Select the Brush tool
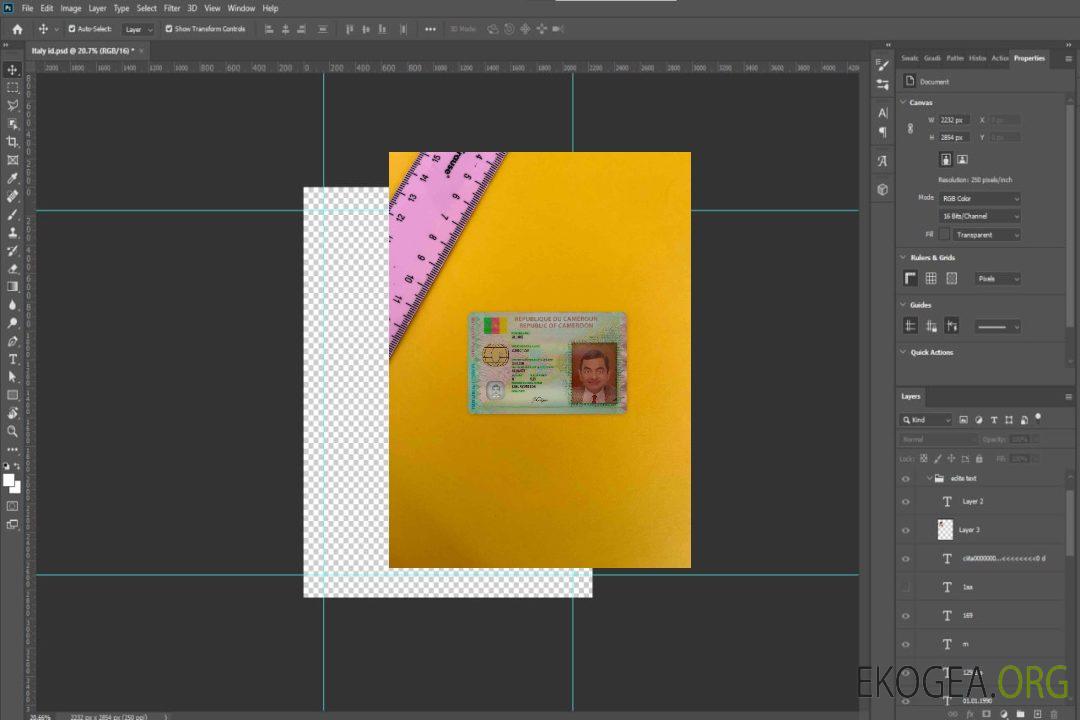The width and height of the screenshot is (1080, 720). pyautogui.click(x=12, y=214)
